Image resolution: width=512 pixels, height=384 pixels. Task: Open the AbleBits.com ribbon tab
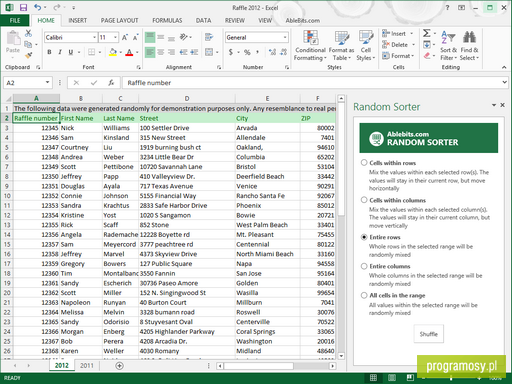303,20
